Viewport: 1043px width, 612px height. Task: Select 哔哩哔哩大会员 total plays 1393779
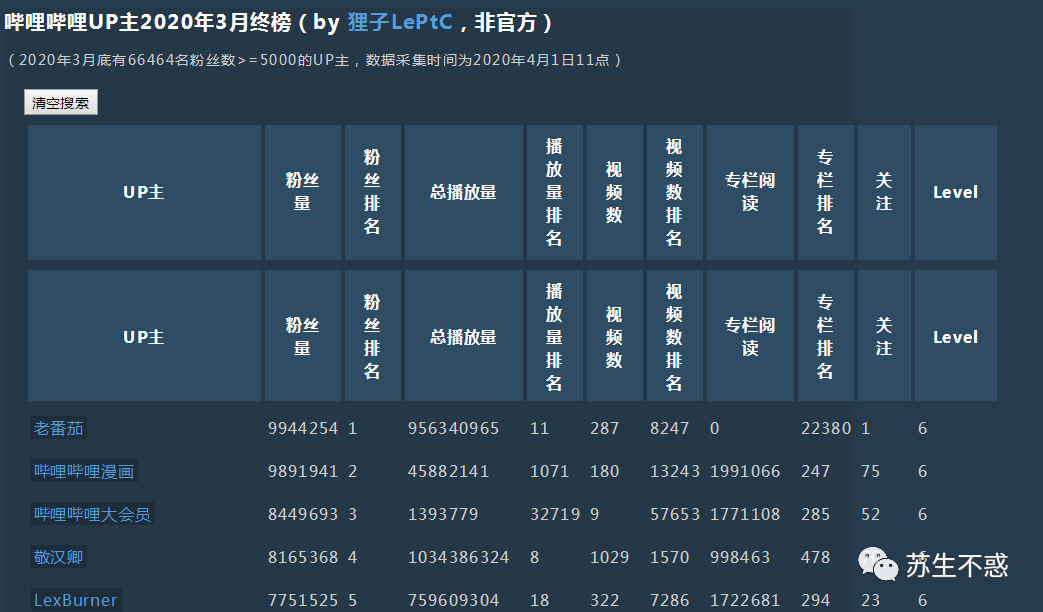[442, 514]
